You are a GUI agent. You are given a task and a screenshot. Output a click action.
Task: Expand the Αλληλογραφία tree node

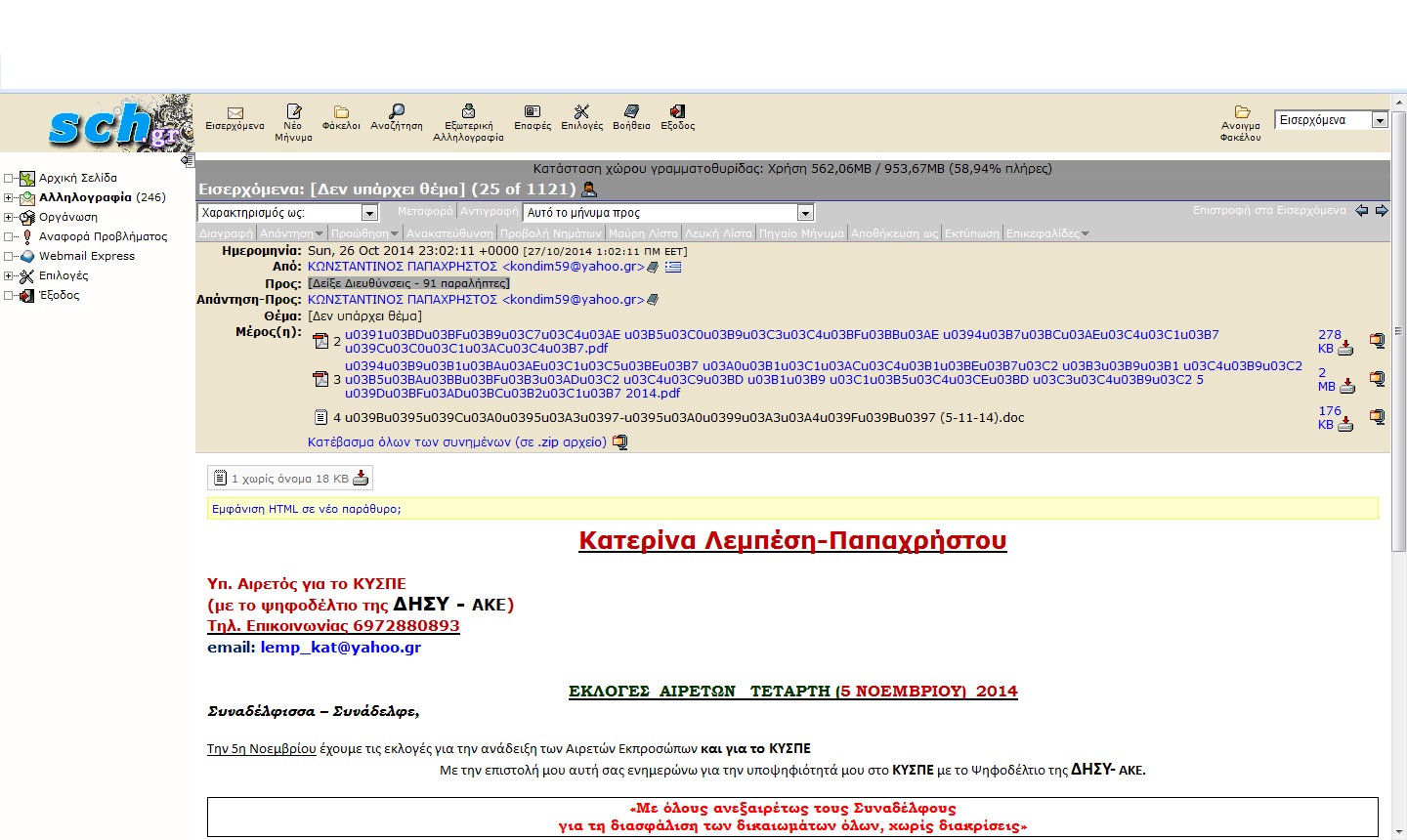tap(9, 197)
